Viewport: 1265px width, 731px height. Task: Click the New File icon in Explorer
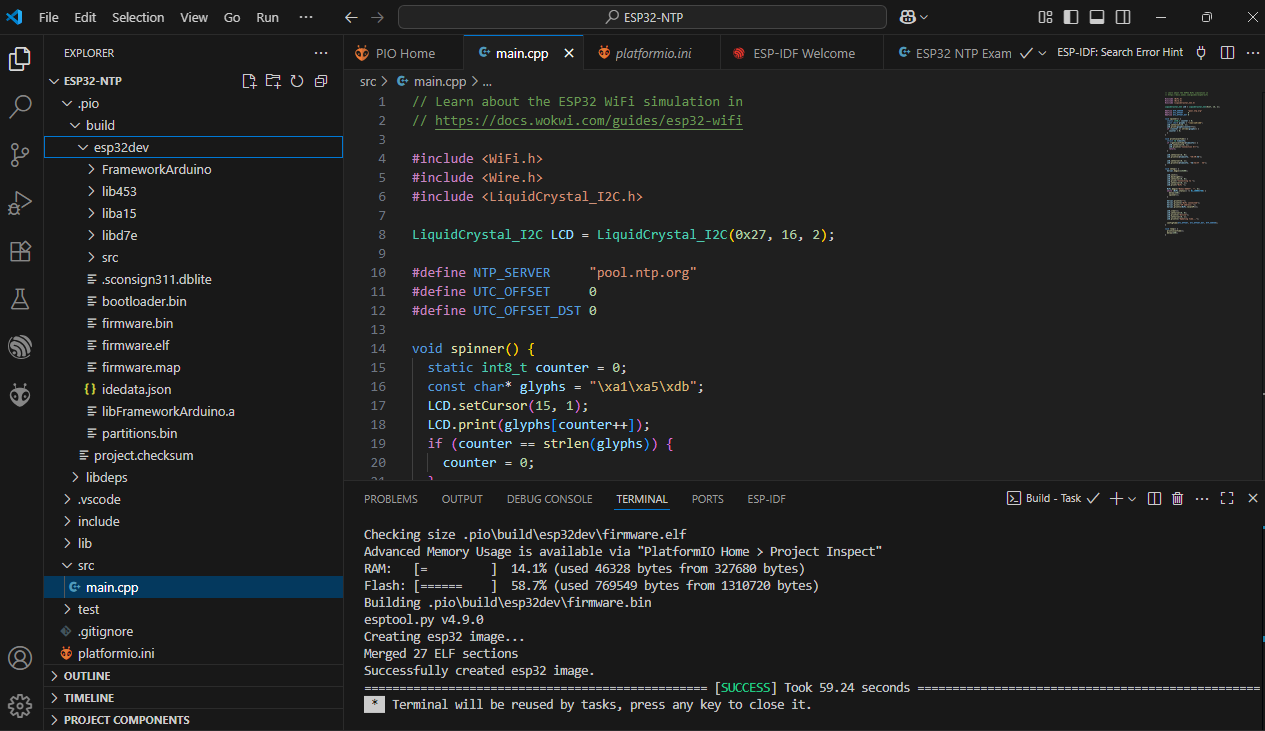coord(249,81)
